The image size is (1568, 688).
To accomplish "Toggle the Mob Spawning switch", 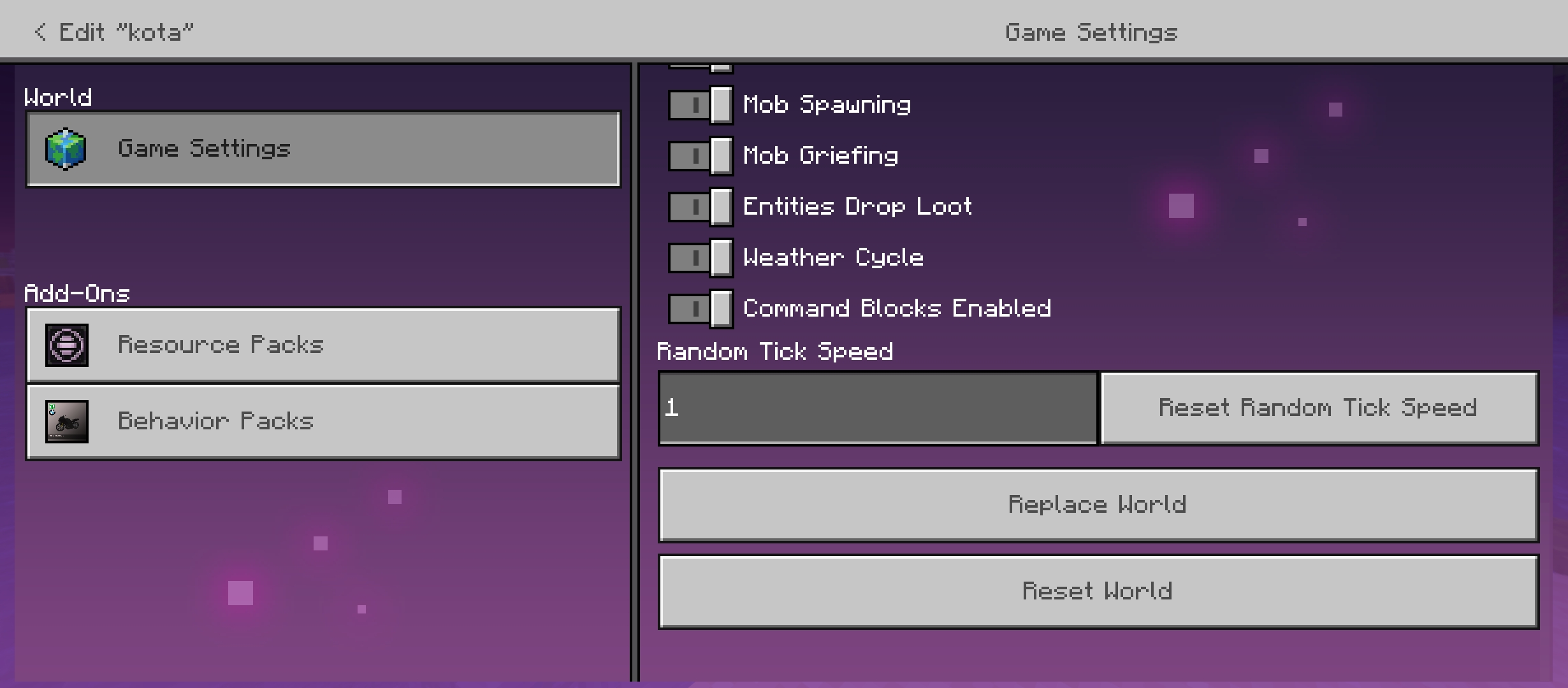I will tap(701, 104).
